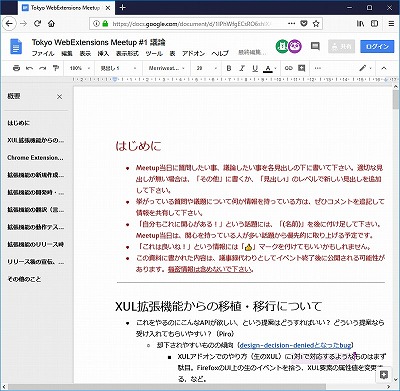Click the right indent marker on the ruler
Screen dimensions: 400x391
[386, 79]
